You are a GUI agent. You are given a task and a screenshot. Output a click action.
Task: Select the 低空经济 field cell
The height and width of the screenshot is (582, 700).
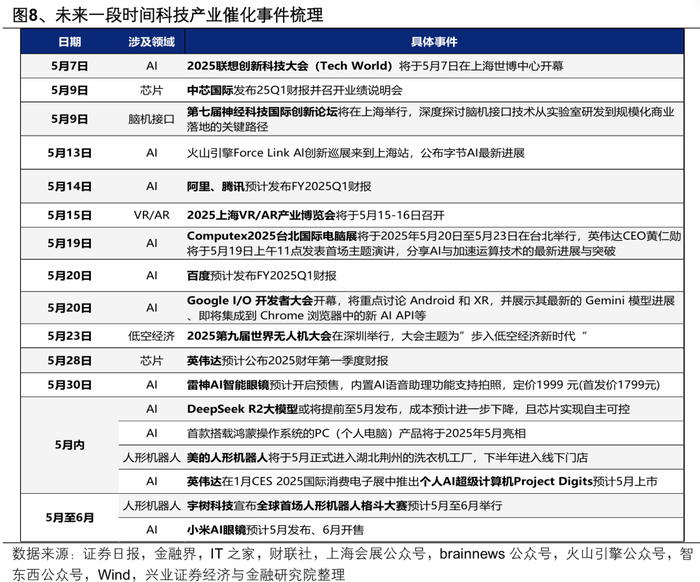(151, 336)
